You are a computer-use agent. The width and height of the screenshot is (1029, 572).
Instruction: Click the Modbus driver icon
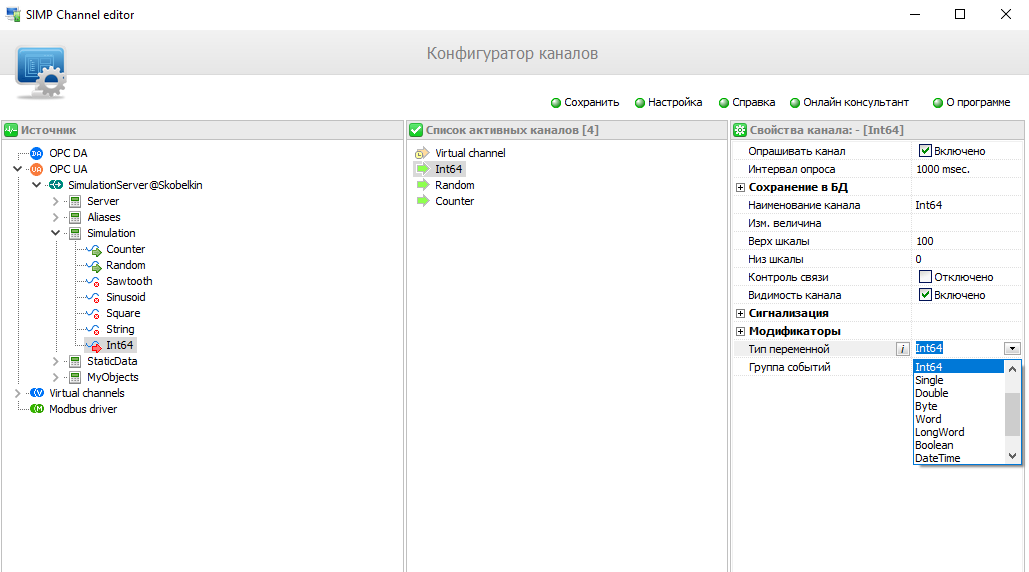(x=37, y=409)
